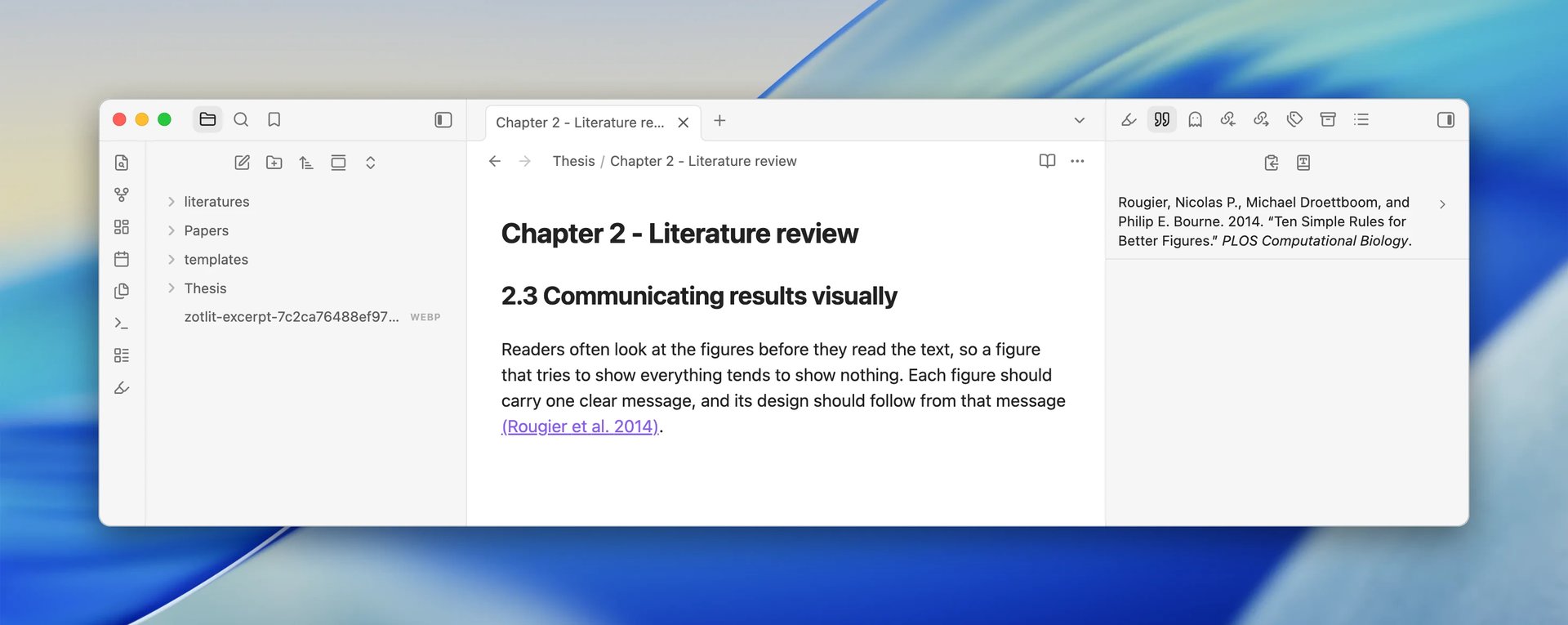Toggle the right sidebar collapse icon
The image size is (1568, 625).
1445,119
